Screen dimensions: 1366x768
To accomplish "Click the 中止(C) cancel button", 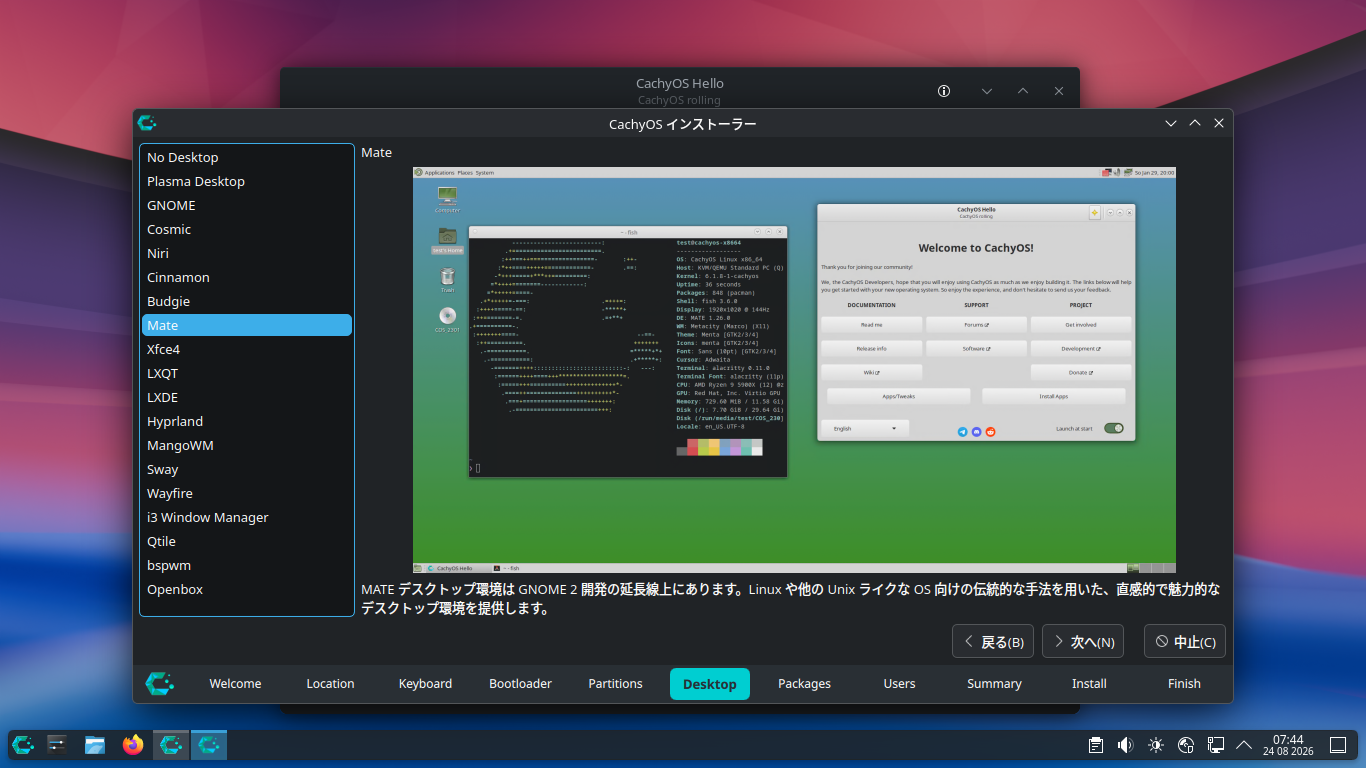I will tap(1185, 642).
